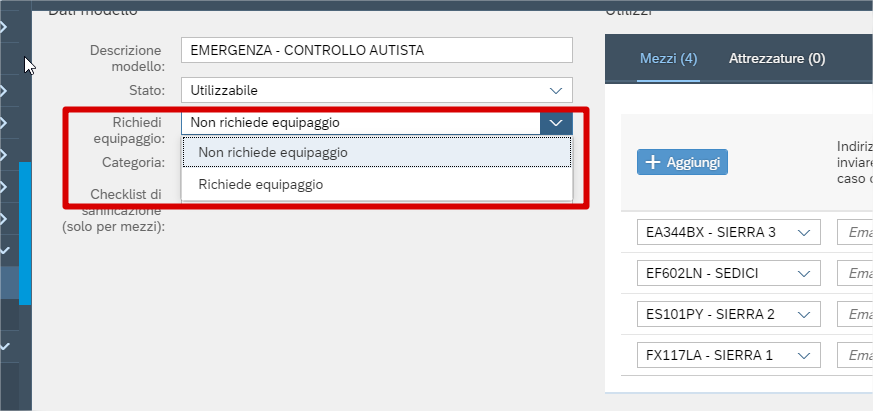Click the Aggiungi plus button
This screenshot has width=873, height=411.
(x=682, y=161)
